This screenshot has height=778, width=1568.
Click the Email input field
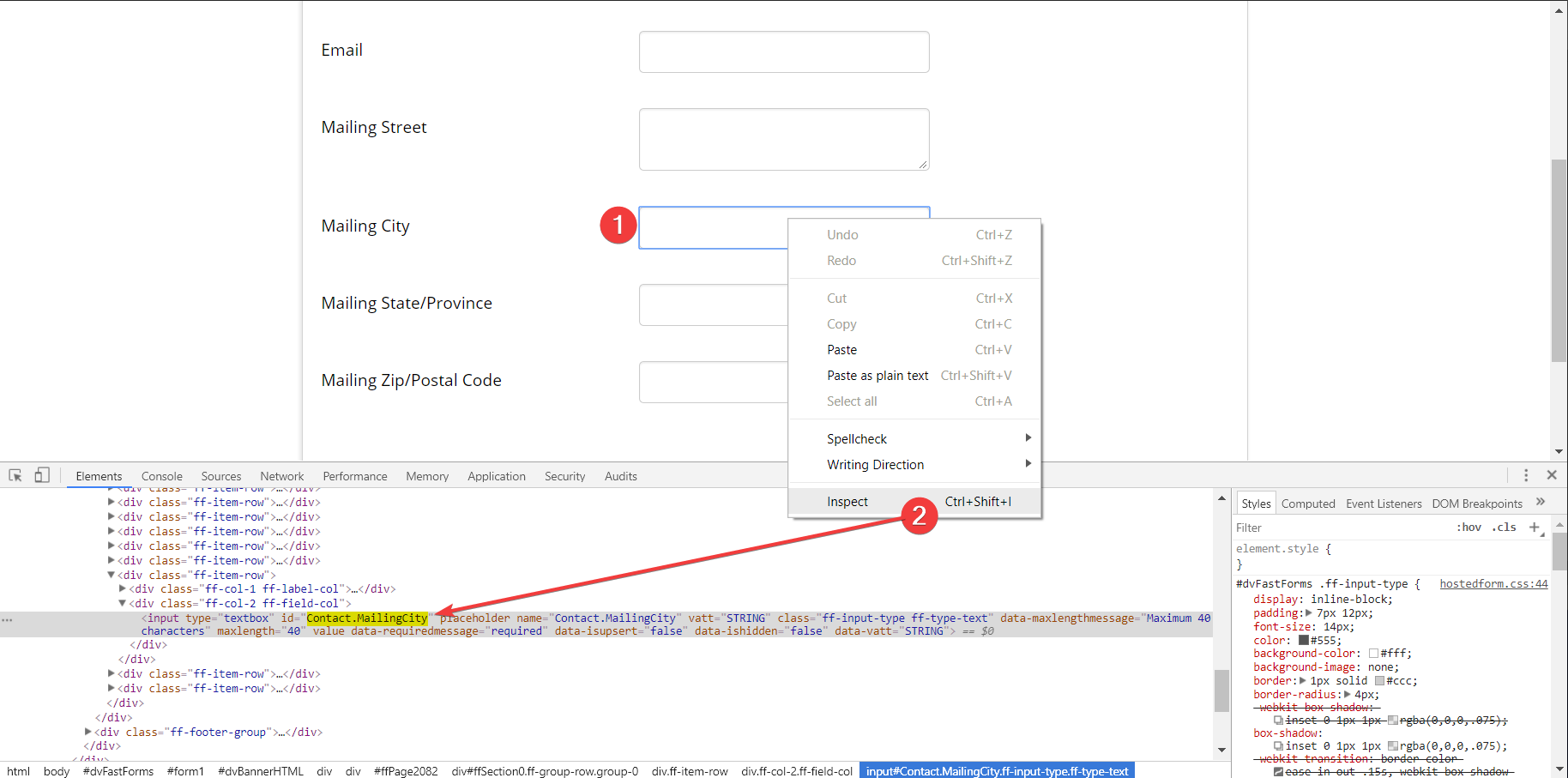click(784, 52)
